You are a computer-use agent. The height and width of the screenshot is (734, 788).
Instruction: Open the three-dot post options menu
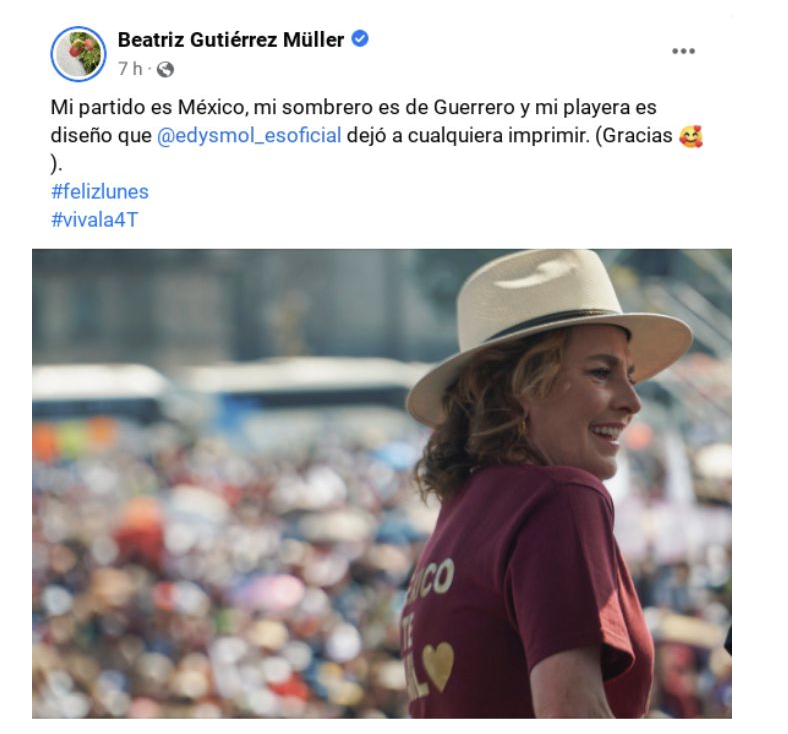point(683,51)
